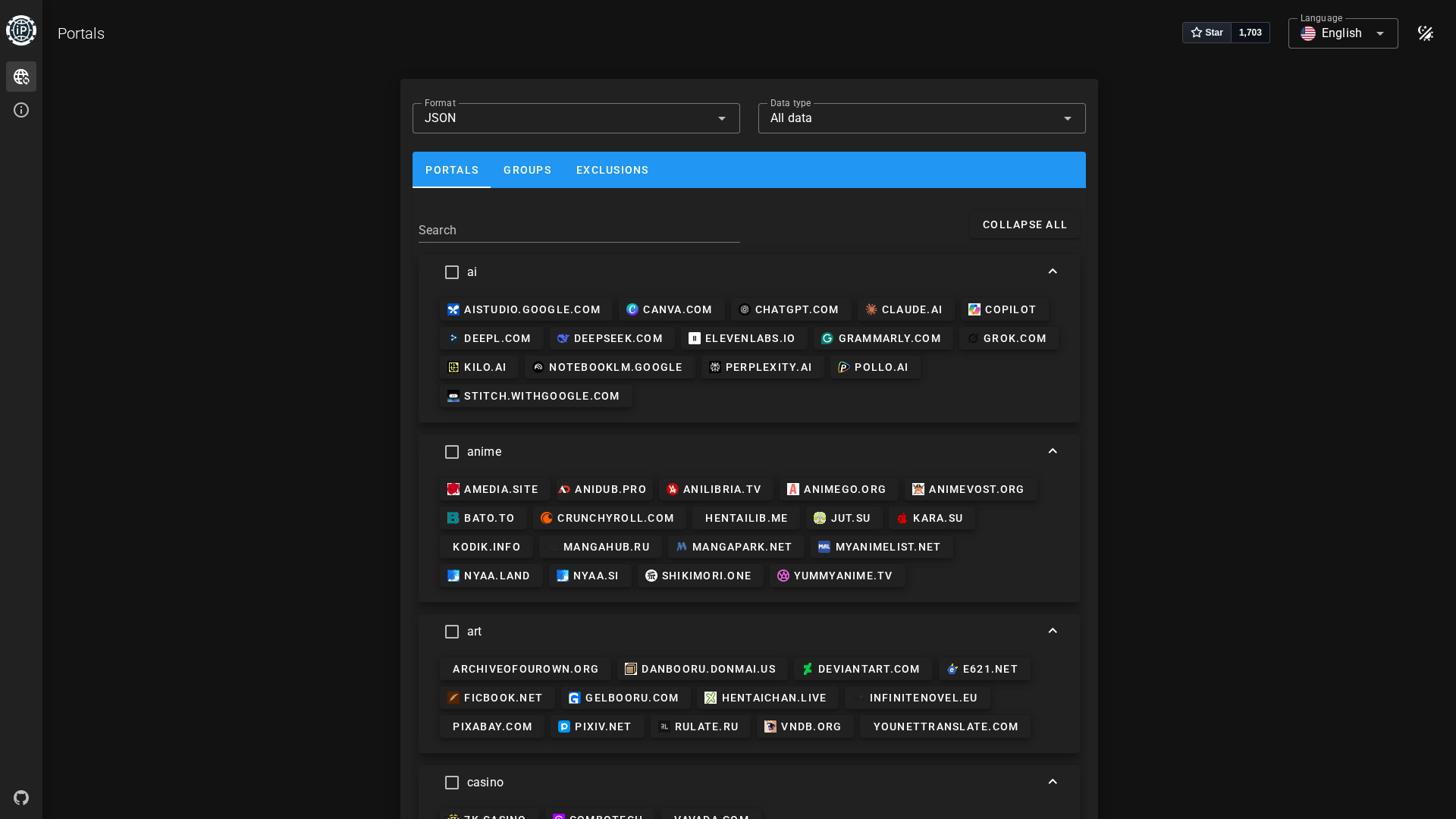Screen dimensions: 1456x819
Task: Check the ai group checkbox
Action: (x=452, y=272)
